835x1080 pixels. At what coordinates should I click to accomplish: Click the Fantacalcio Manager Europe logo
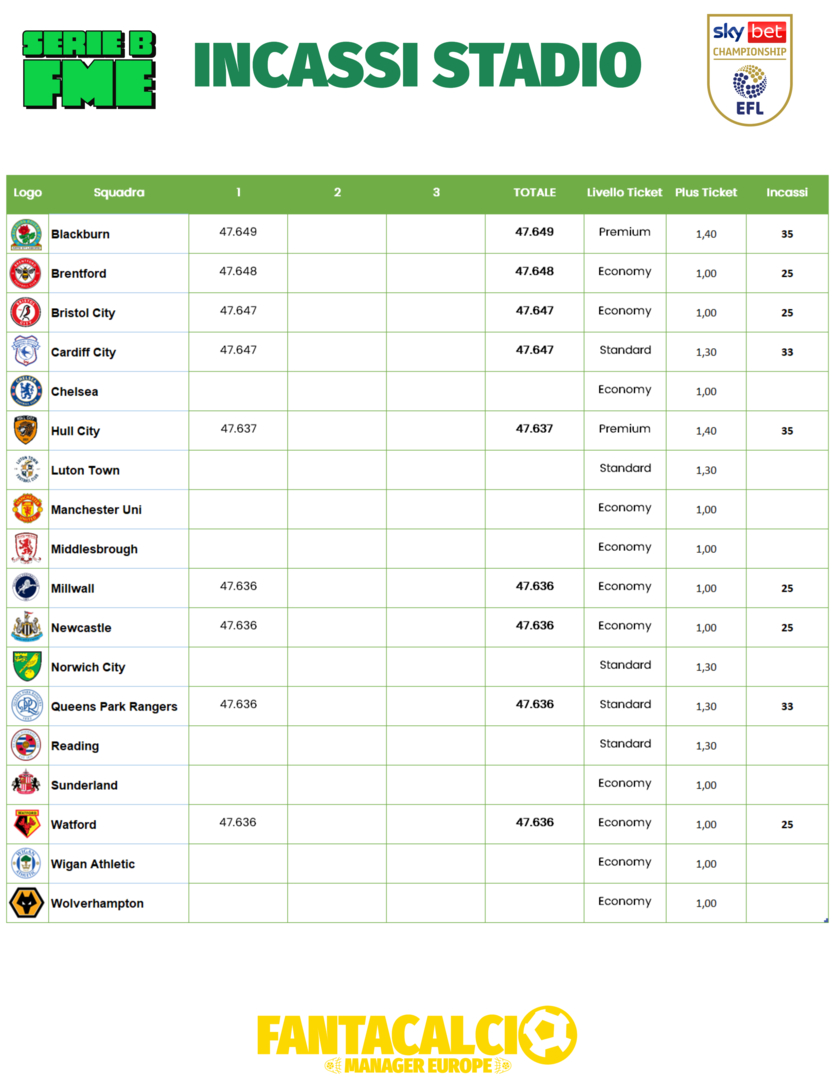click(417, 1040)
